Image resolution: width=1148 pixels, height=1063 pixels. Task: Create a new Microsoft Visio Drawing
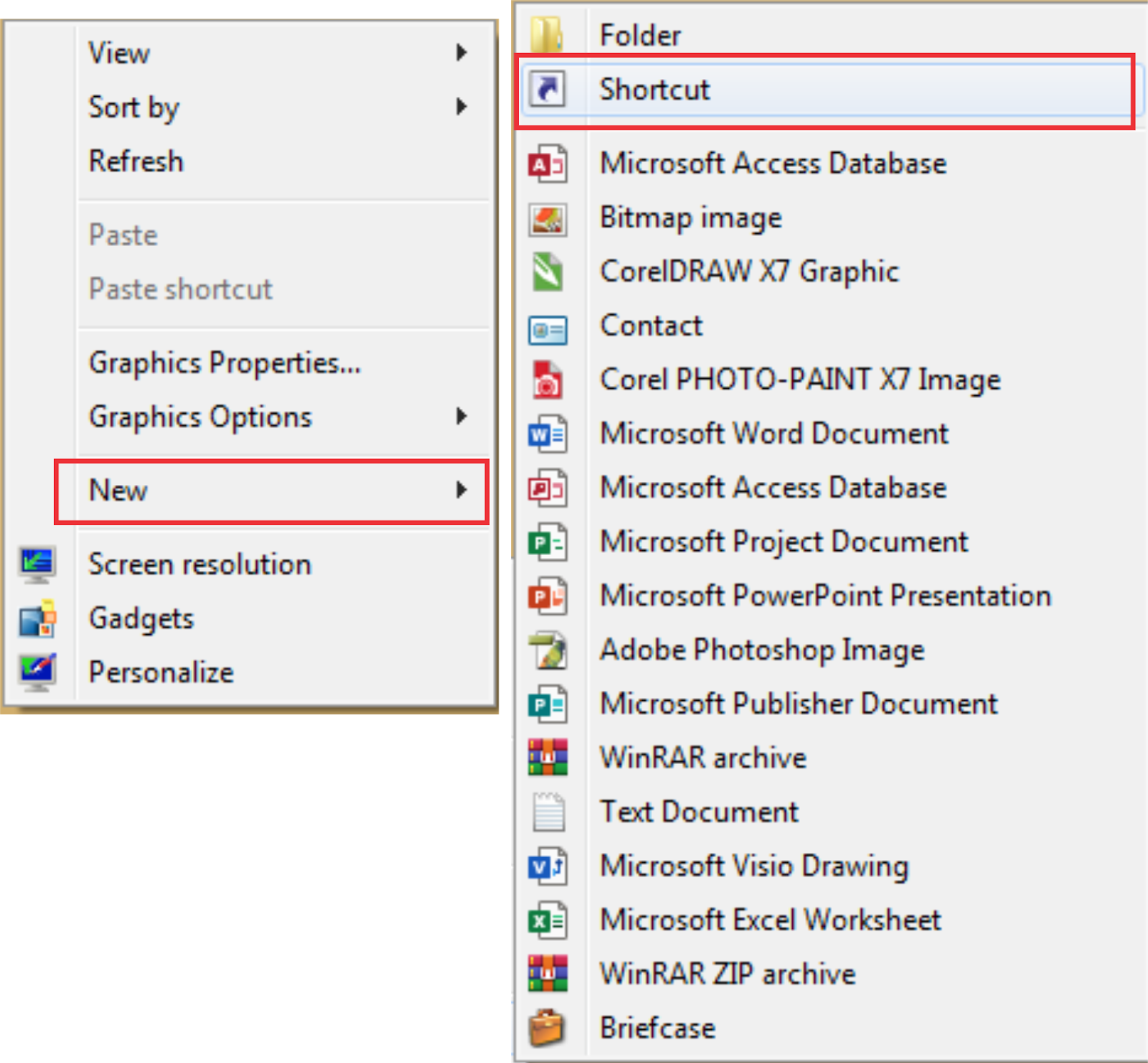753,866
